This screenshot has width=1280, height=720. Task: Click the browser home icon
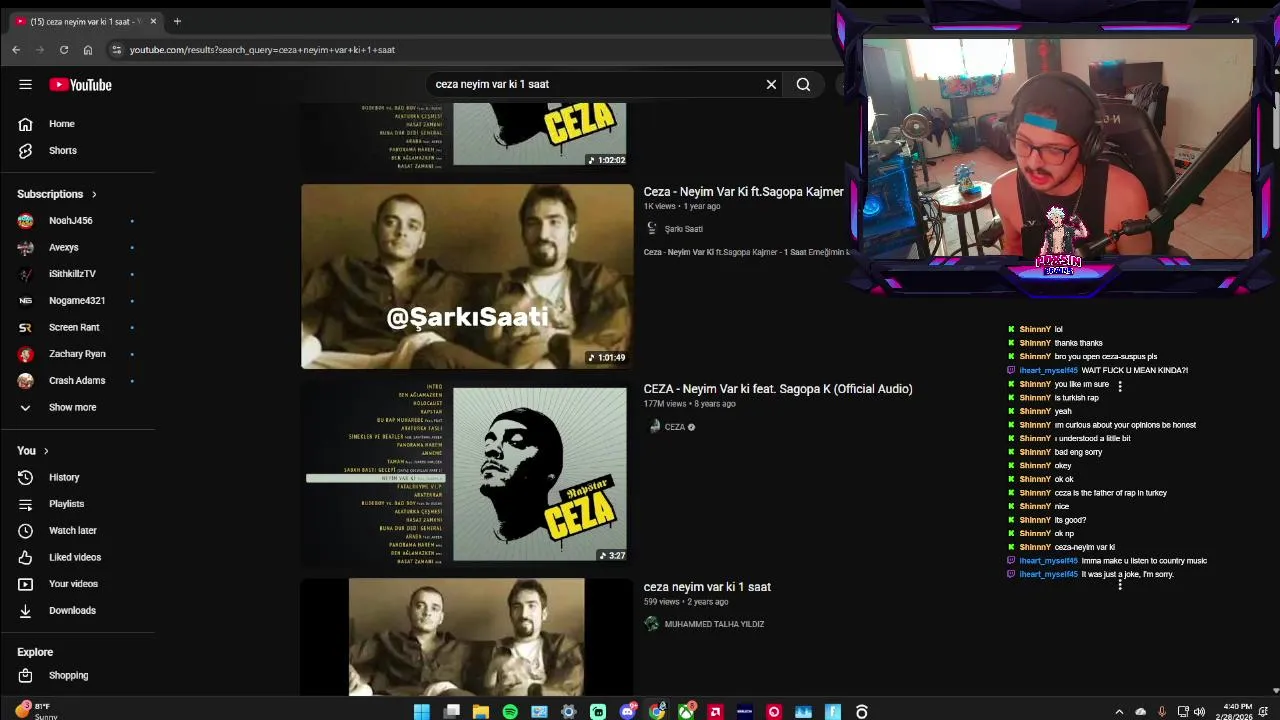[x=88, y=50]
